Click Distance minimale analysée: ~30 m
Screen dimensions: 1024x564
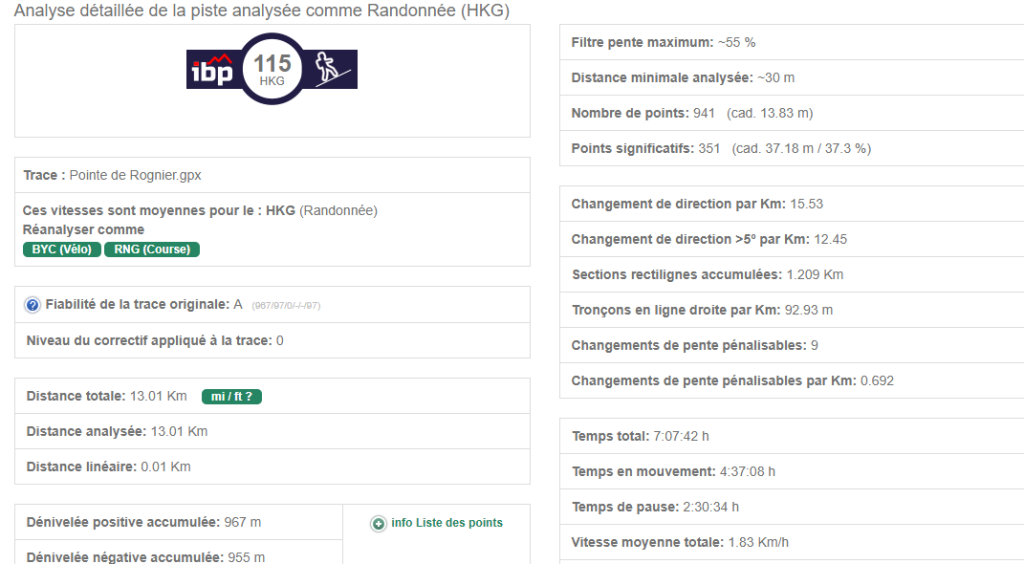pos(683,78)
